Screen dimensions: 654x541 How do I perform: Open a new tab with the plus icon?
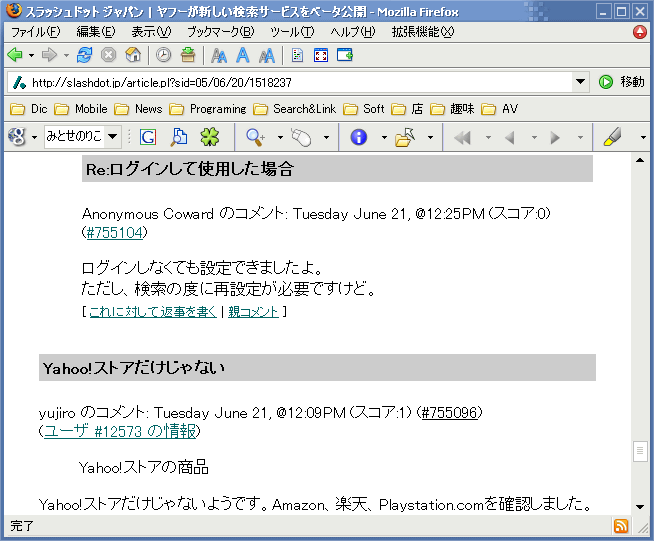[345, 55]
